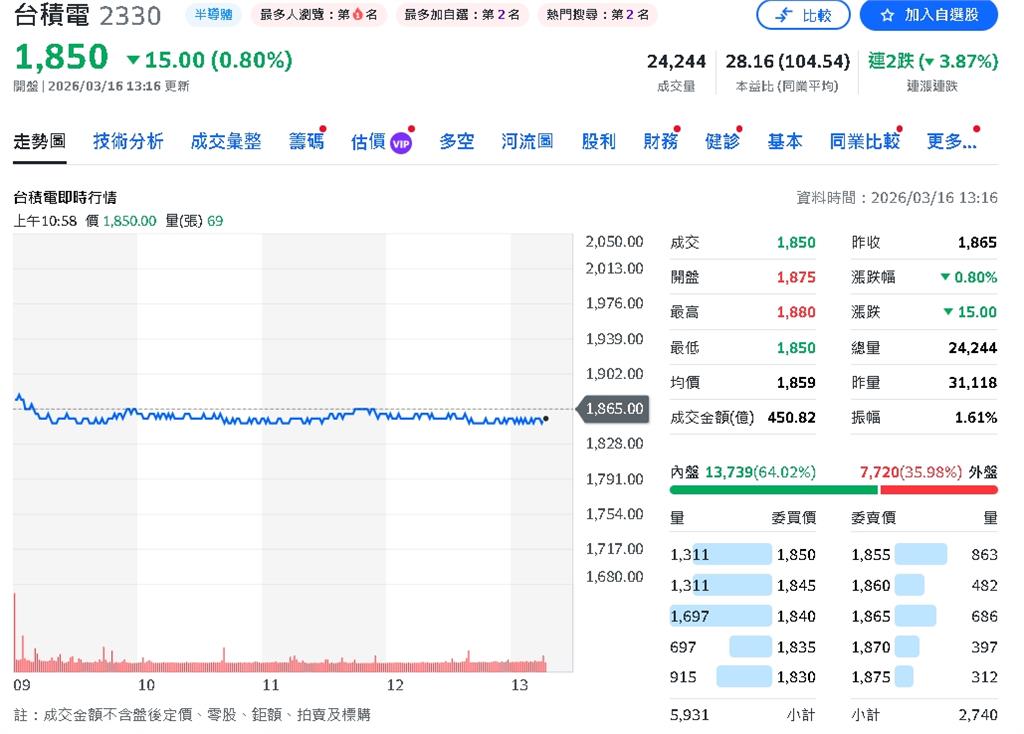This screenshot has height=734, width=1024.
Task: Switch to the 健診 tab
Action: coord(723,141)
